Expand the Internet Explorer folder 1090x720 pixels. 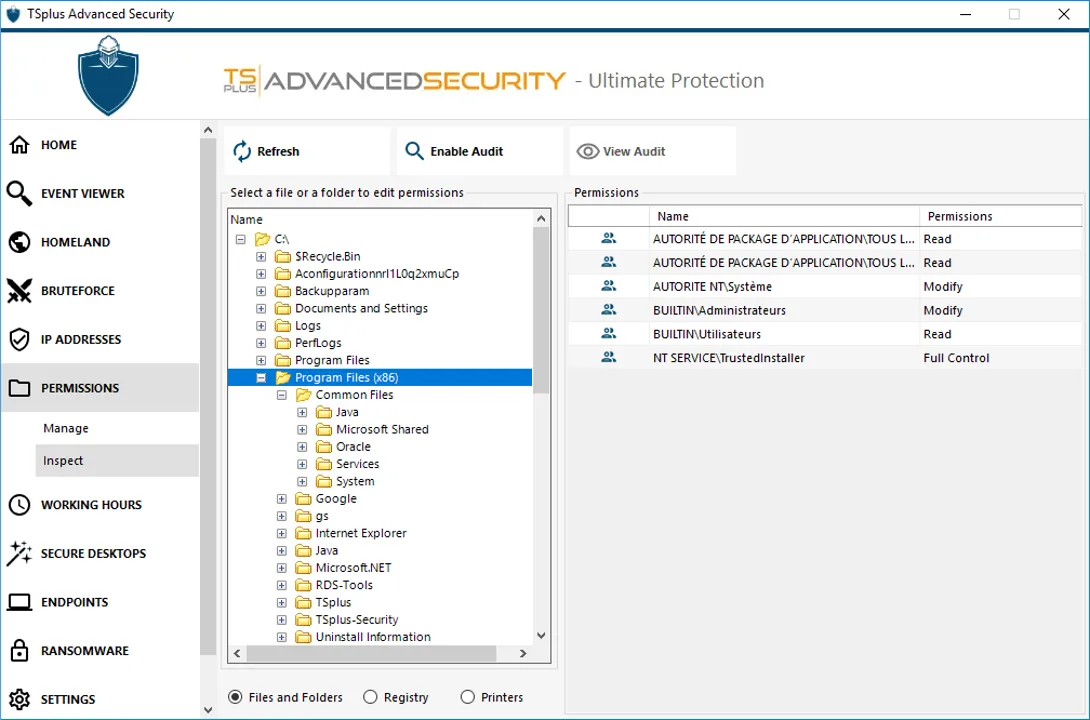[x=282, y=534]
